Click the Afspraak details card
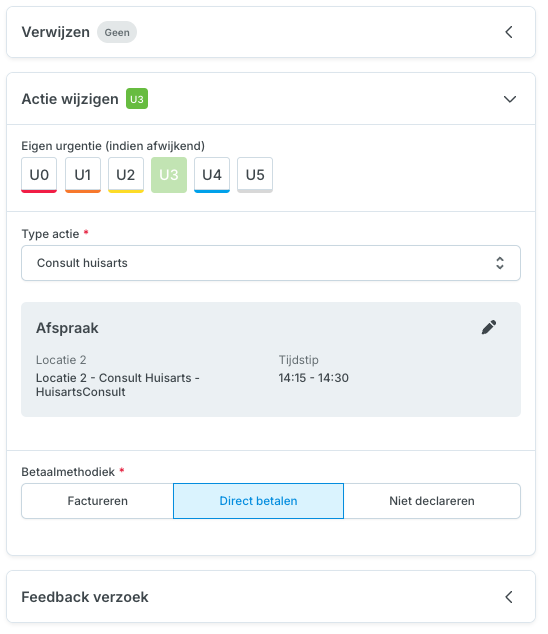548x634 pixels. click(x=271, y=359)
